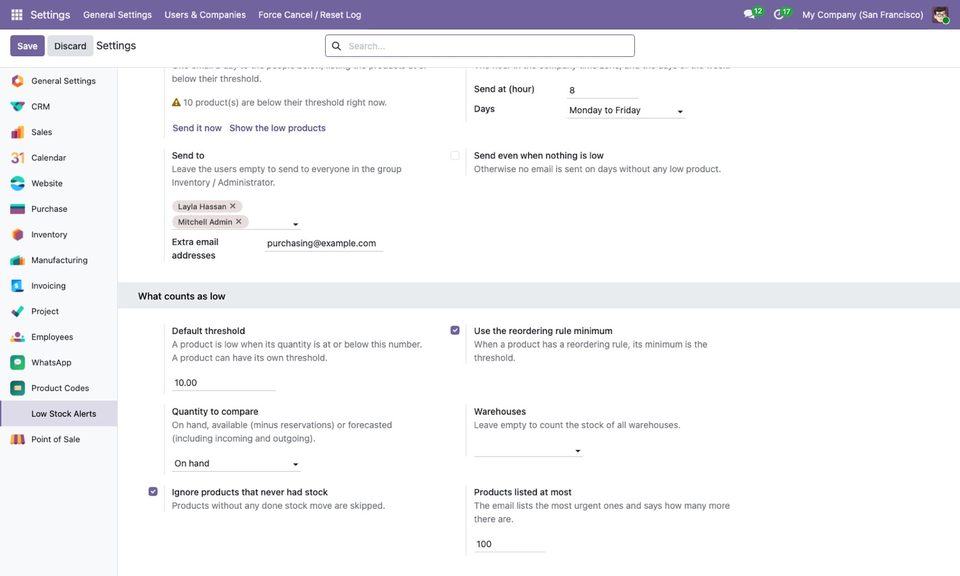Click the Invoicing sidebar icon
The width and height of the screenshot is (960, 576).
pyautogui.click(x=18, y=286)
